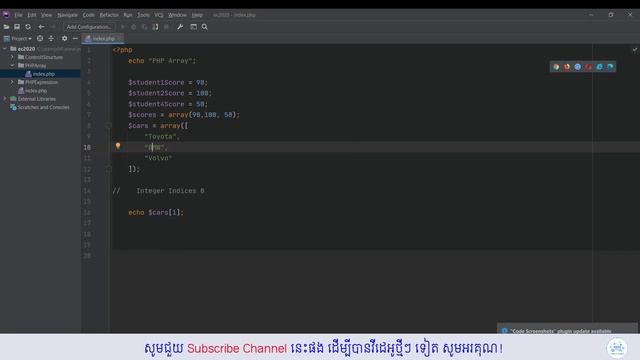
Task: Click the Open folder toolbar icon
Action: 6,27
